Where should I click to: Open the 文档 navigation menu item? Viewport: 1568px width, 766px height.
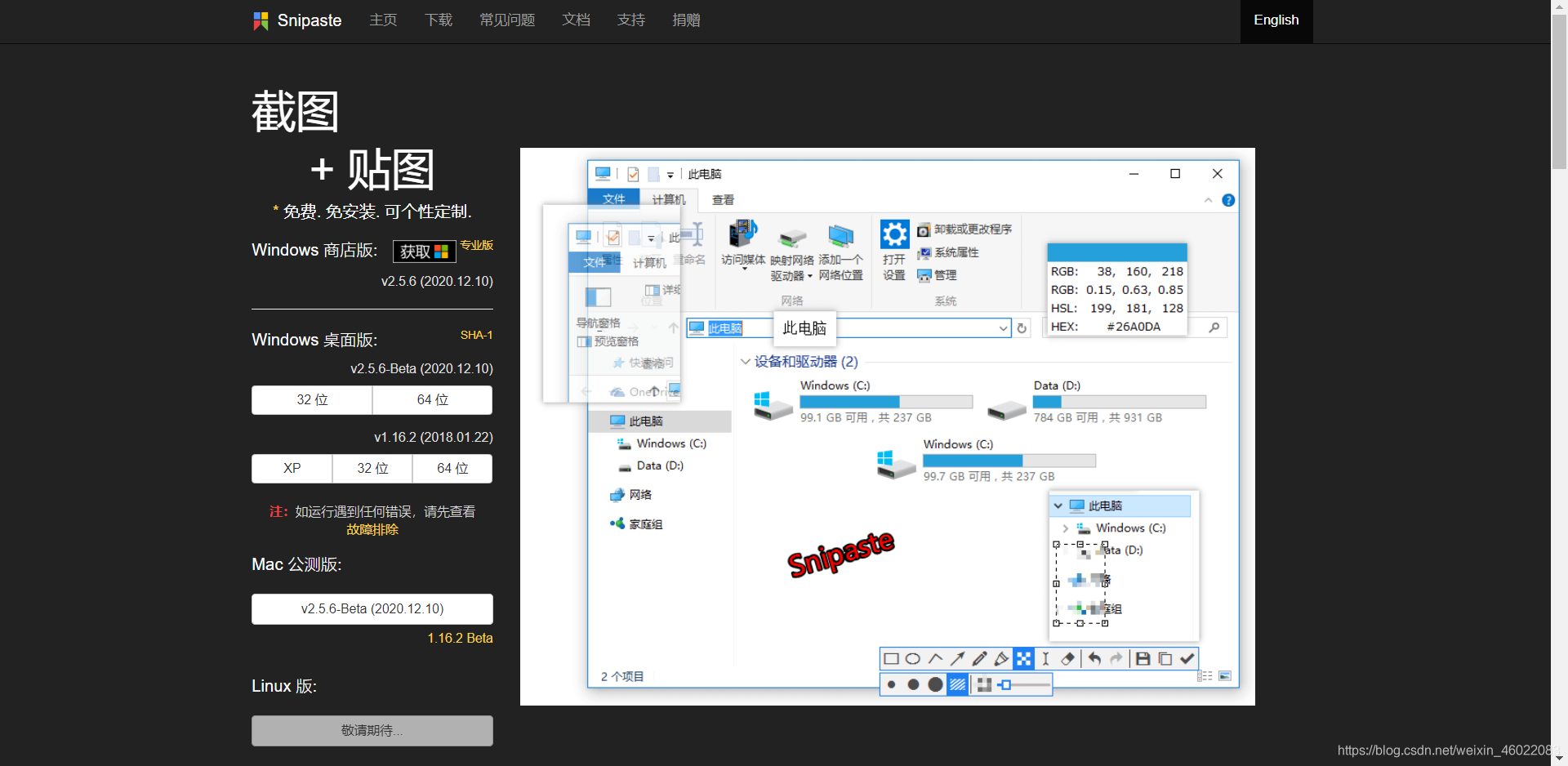tap(576, 20)
